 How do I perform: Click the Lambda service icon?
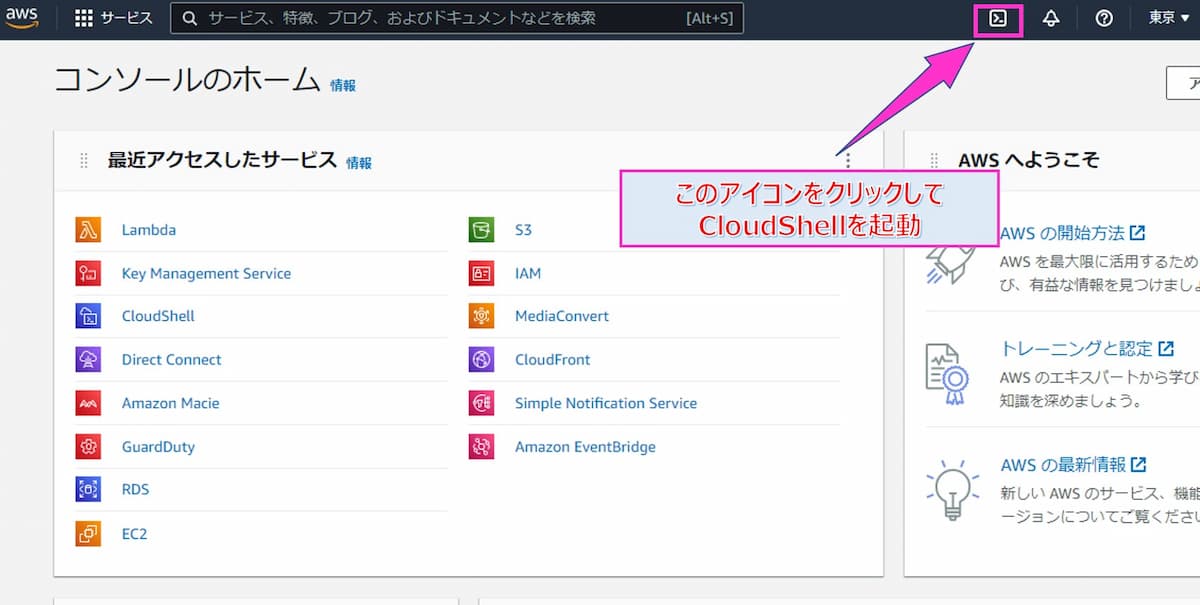pos(88,230)
